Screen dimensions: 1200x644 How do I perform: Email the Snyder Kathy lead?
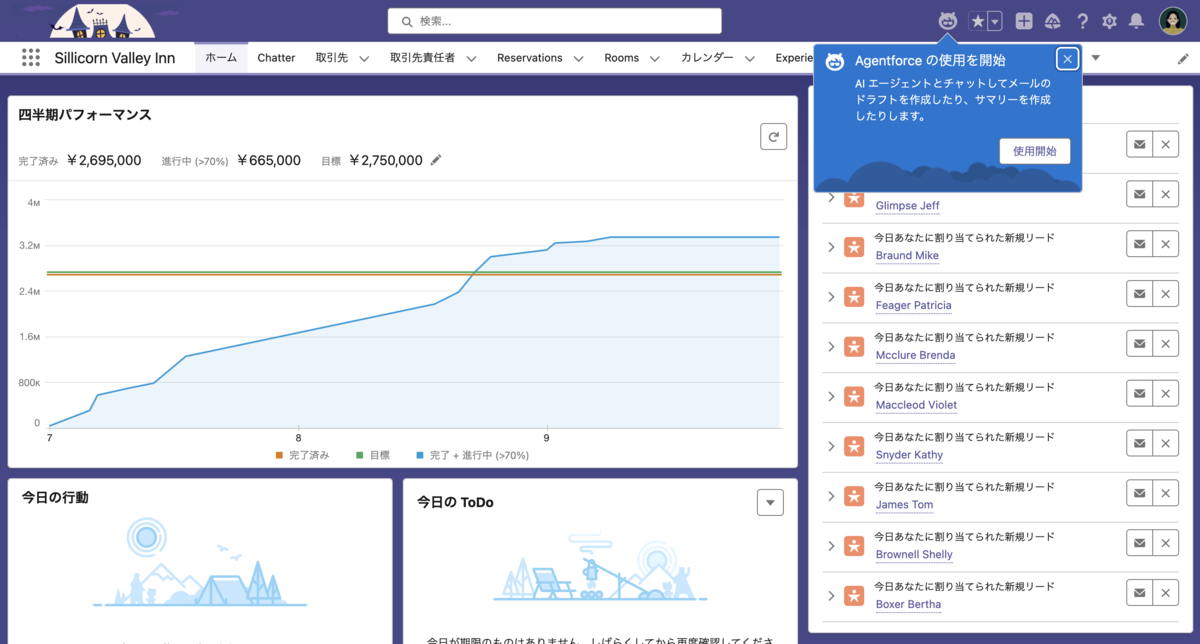[1139, 443]
